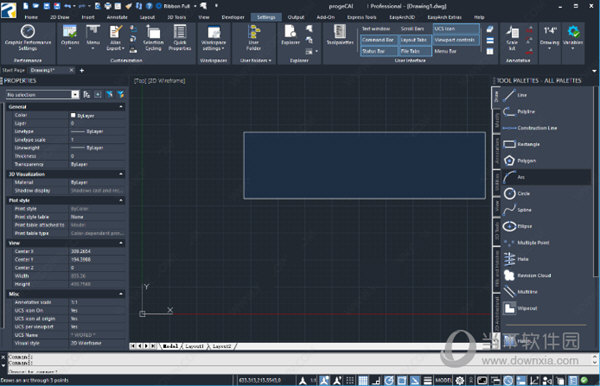600x386 pixels.
Task: Open Graphic Performance Settings
Action: click(28, 38)
